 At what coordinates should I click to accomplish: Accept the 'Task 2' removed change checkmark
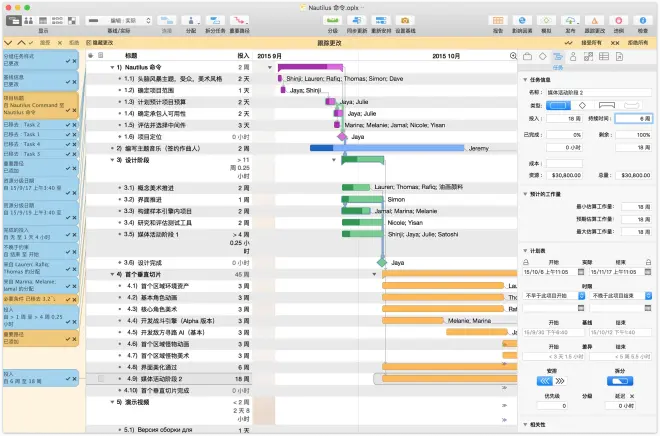pyautogui.click(x=68, y=125)
